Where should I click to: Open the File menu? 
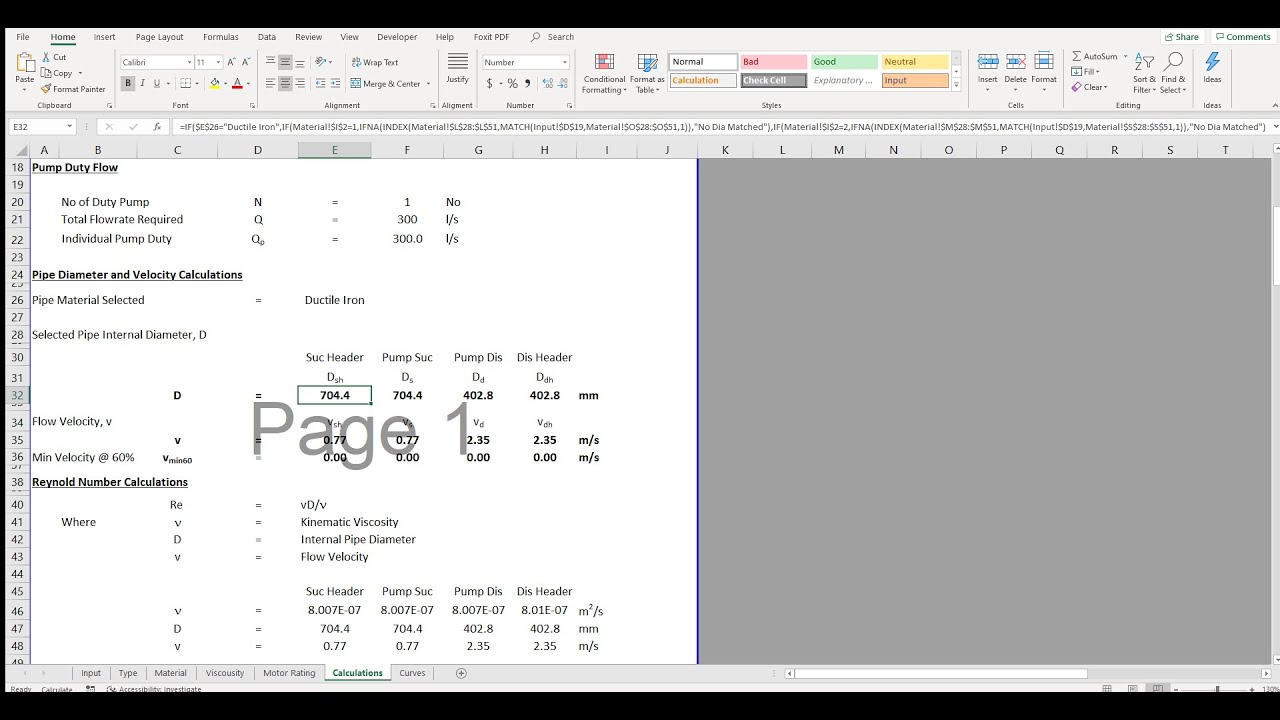pyautogui.click(x=23, y=37)
